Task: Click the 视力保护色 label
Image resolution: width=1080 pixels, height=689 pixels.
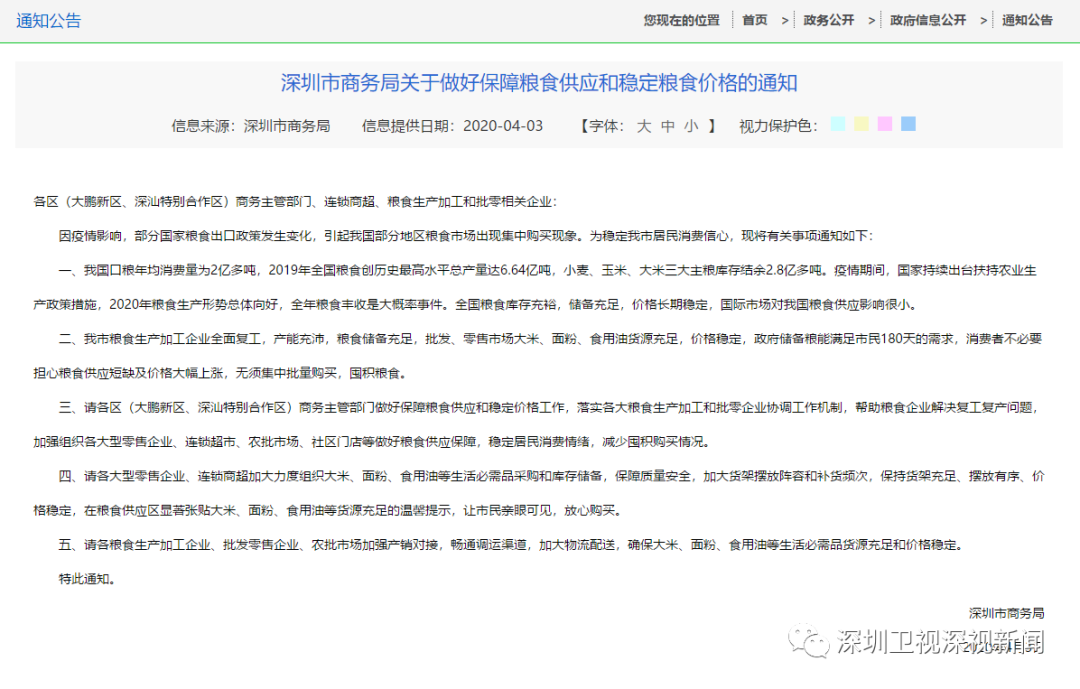Action: point(778,126)
